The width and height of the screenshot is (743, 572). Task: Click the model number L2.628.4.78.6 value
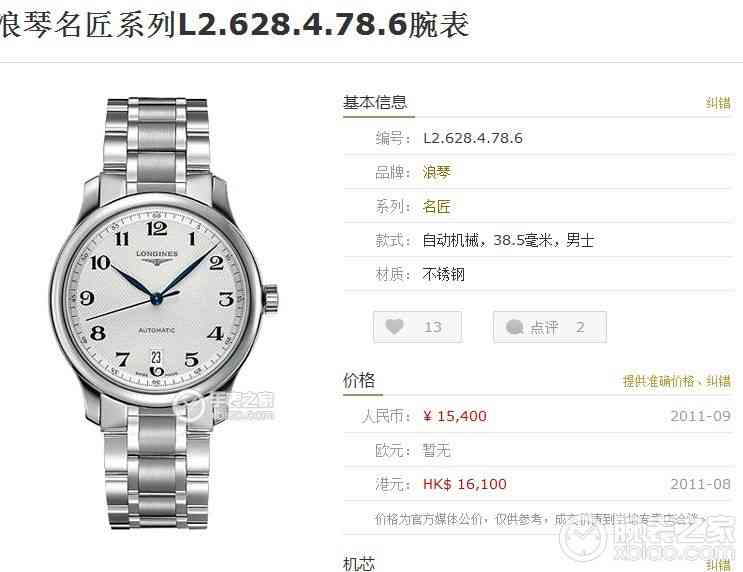coord(473,138)
